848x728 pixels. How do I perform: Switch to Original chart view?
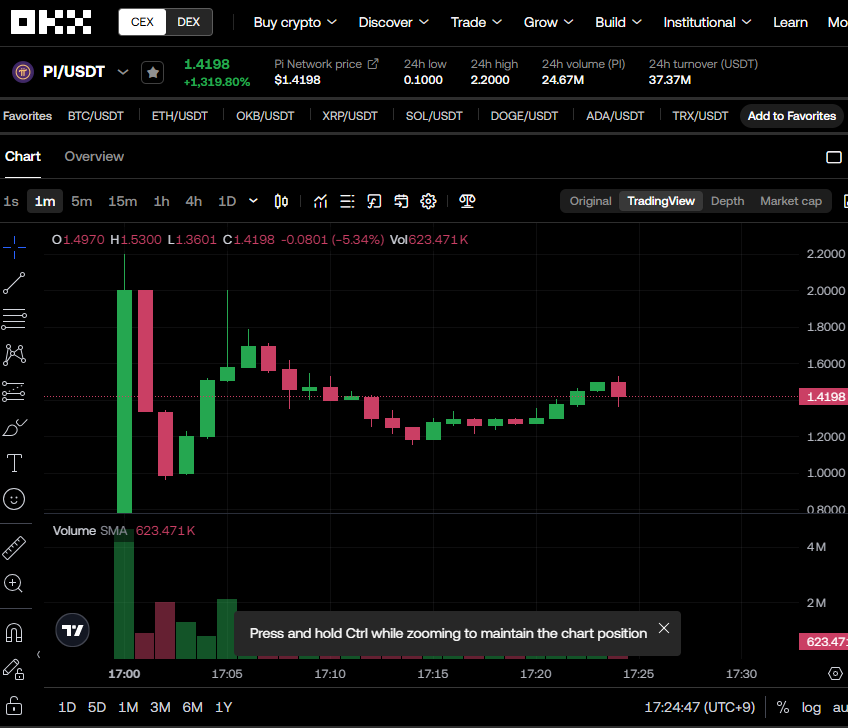click(590, 201)
